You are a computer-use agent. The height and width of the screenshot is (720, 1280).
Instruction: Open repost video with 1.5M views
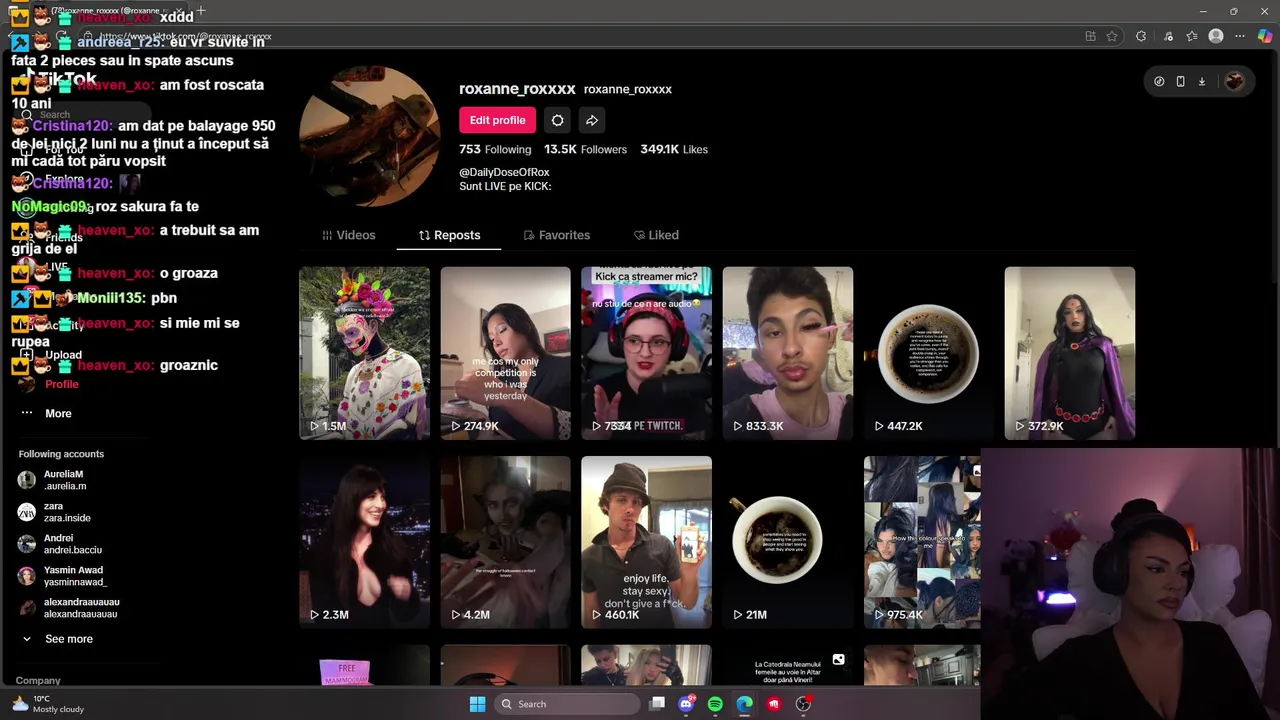click(x=364, y=353)
